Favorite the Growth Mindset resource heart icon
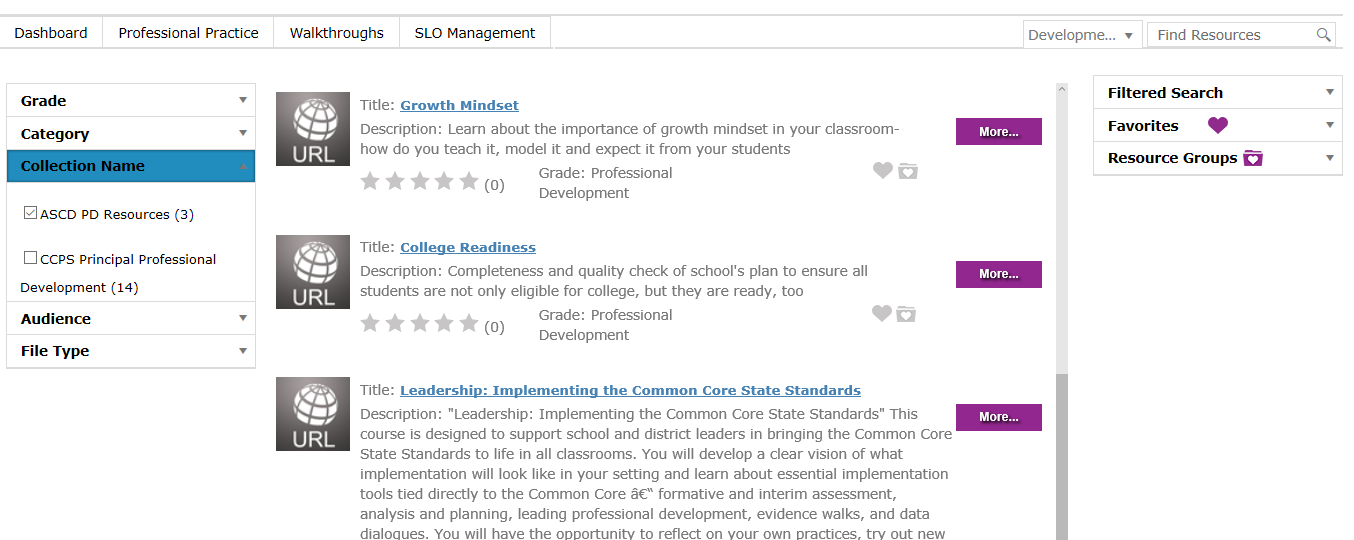 point(882,171)
